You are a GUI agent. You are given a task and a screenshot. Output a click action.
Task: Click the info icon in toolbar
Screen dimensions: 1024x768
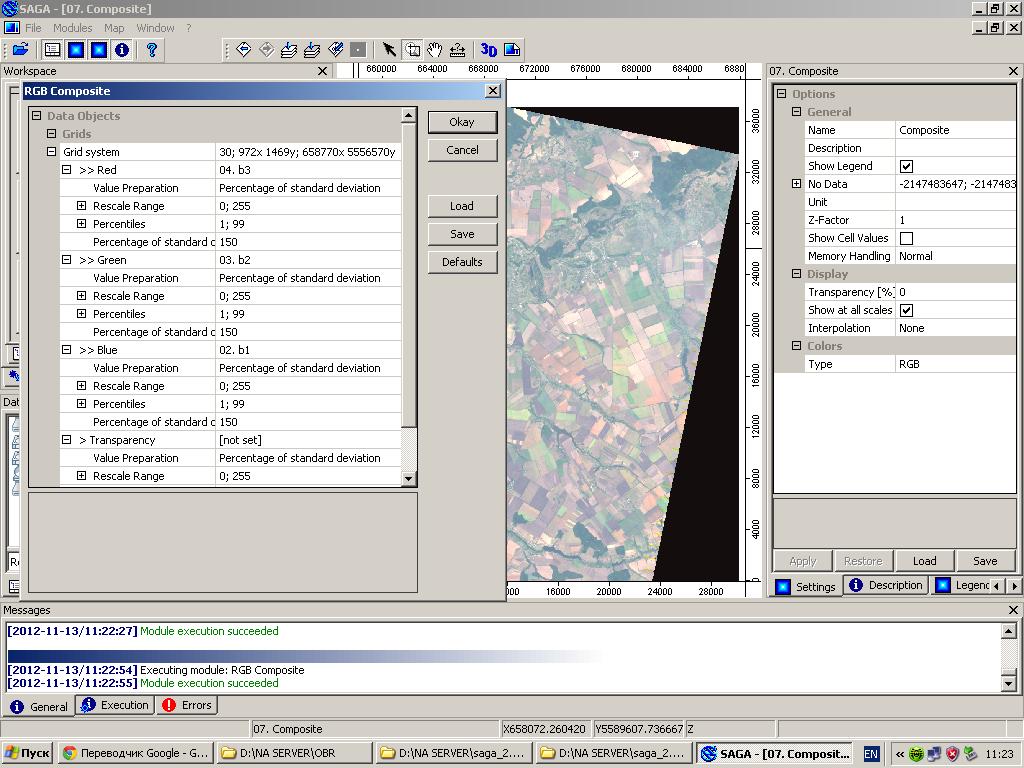pyautogui.click(x=122, y=50)
